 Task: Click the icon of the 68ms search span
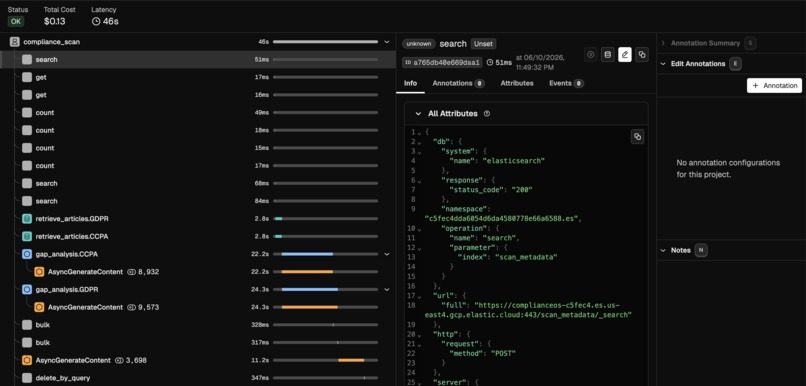(27, 183)
